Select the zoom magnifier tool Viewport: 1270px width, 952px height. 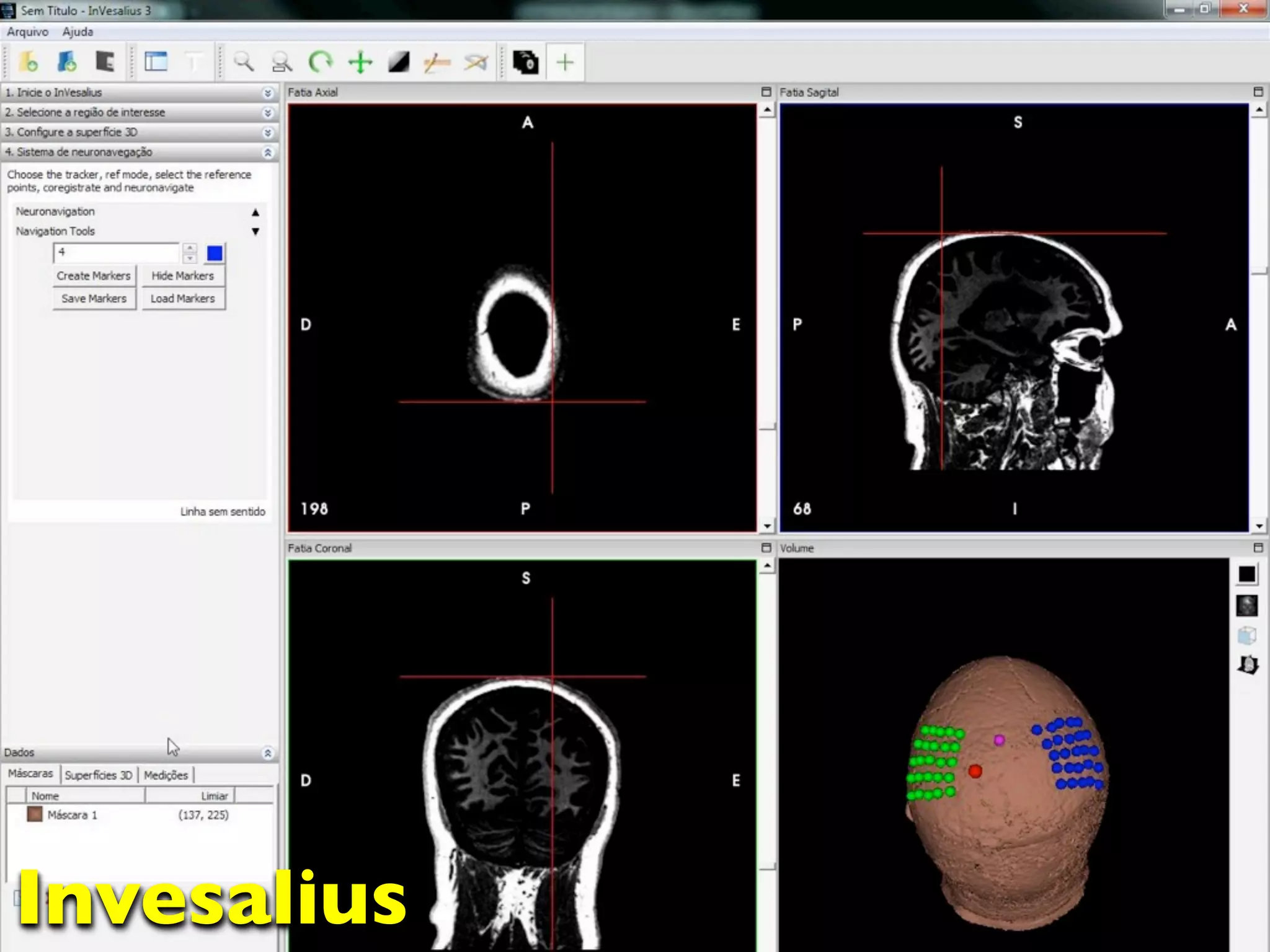pos(243,62)
